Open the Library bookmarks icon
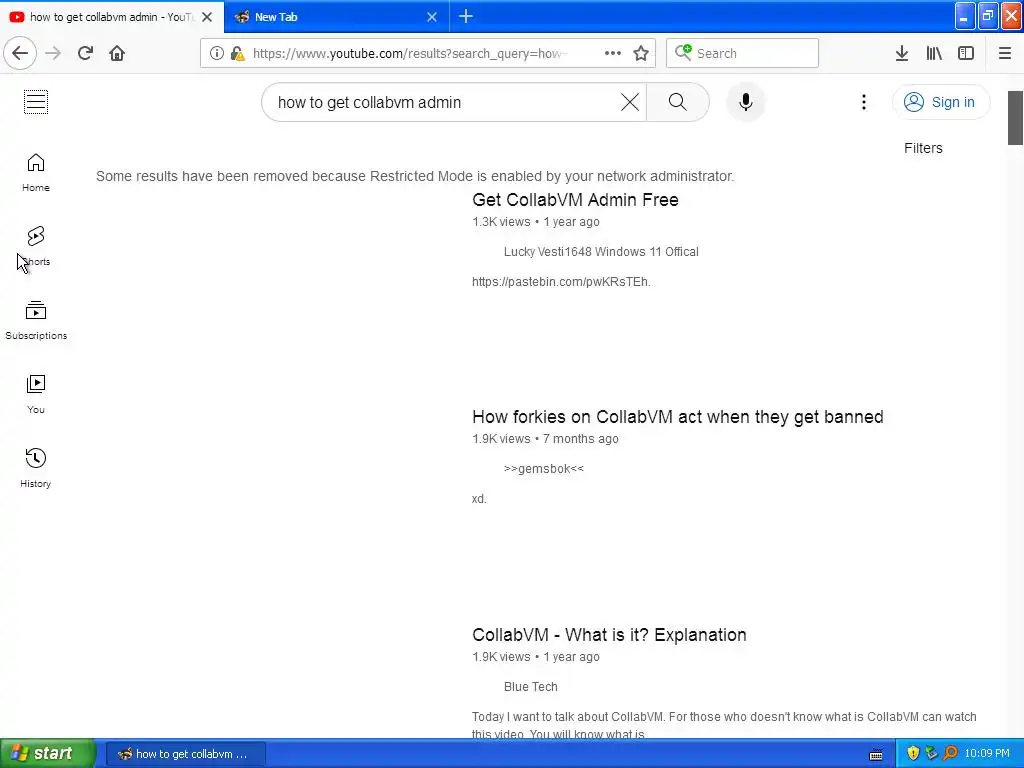Screen dimensions: 1024x768 pyautogui.click(x=934, y=53)
